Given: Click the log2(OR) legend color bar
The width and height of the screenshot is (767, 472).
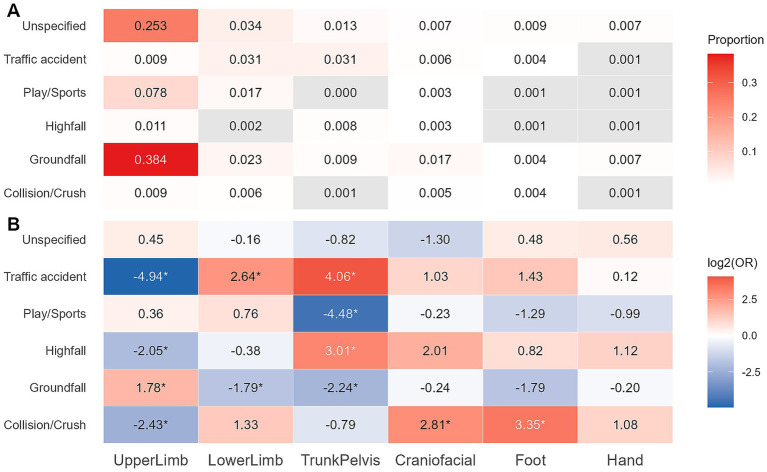Looking at the screenshot, I should (x=721, y=342).
